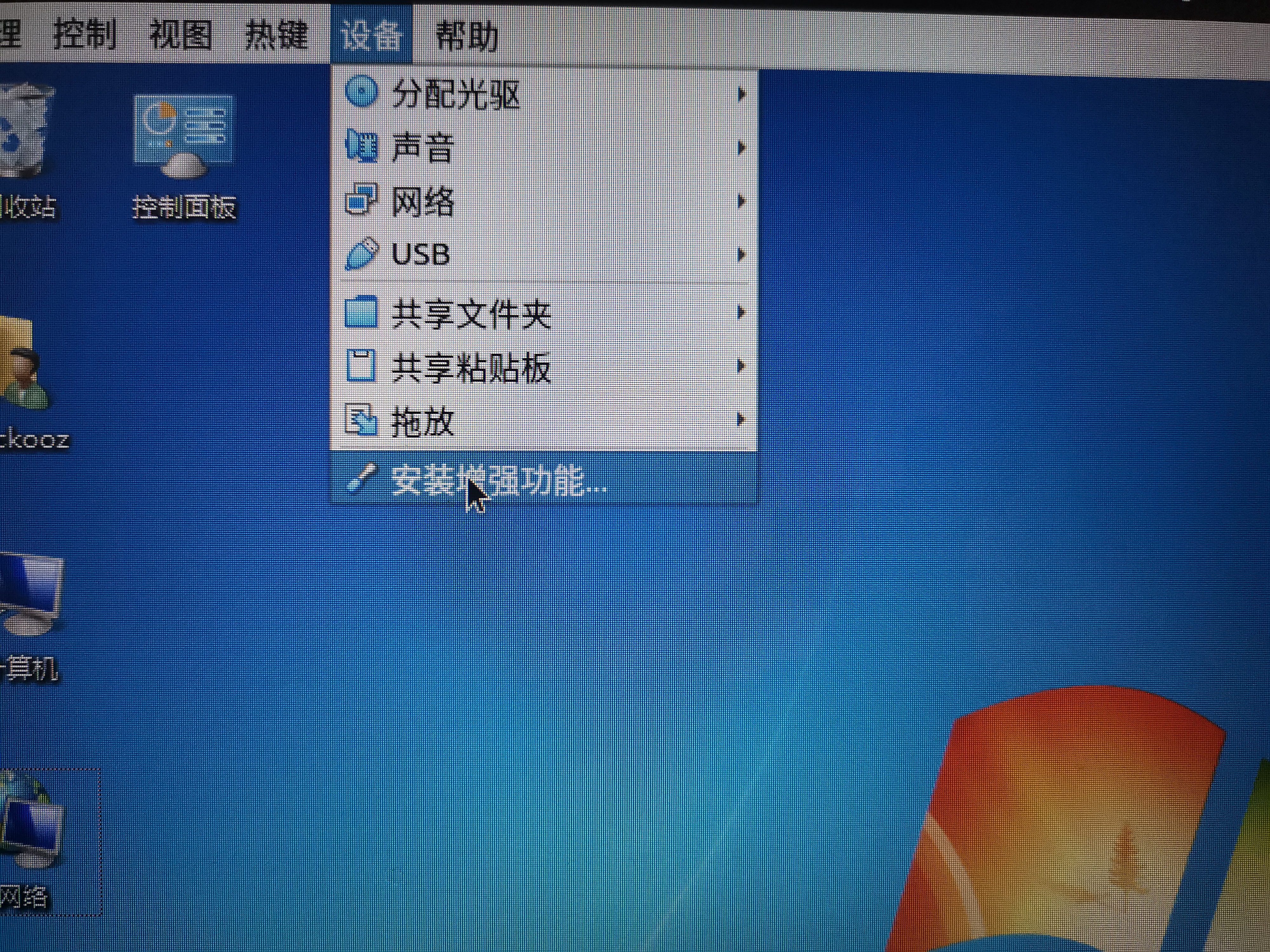Viewport: 1270px width, 952px height.
Task: Click the shared clipboard (共享粘贴板) icon
Action: [361, 366]
